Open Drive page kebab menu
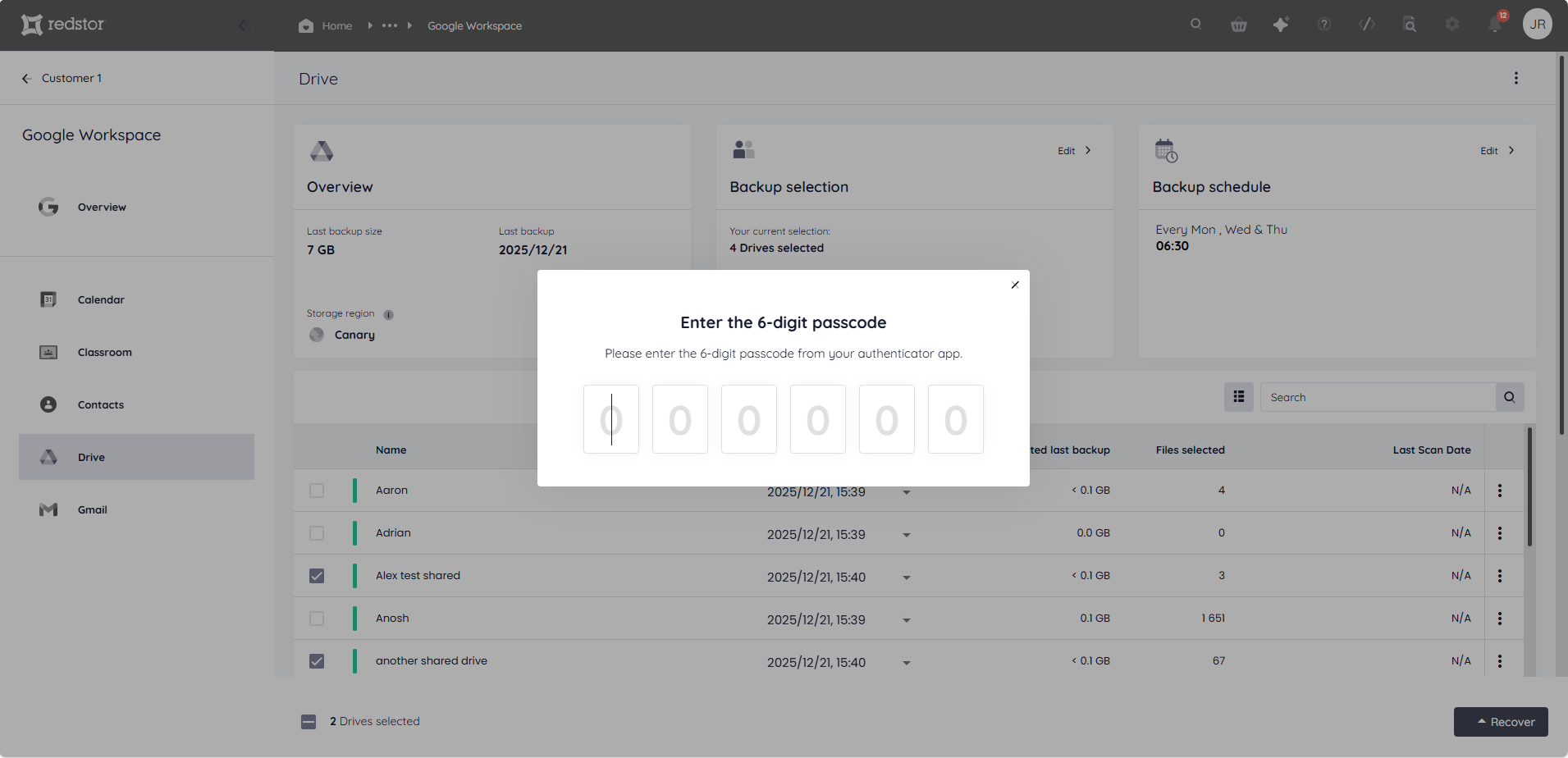Viewport: 1568px width, 758px height. coord(1516,78)
